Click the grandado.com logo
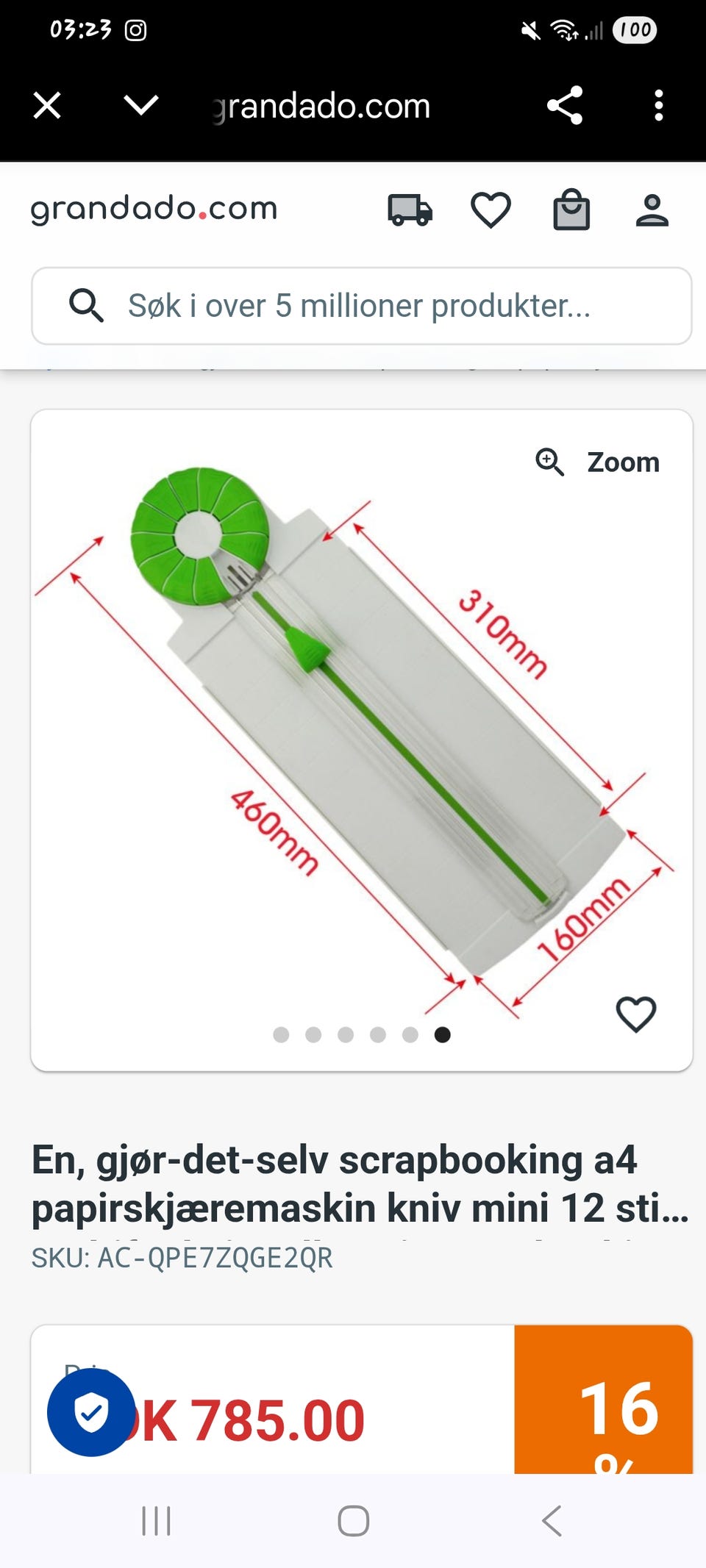The width and height of the screenshot is (706, 1568). point(154,210)
